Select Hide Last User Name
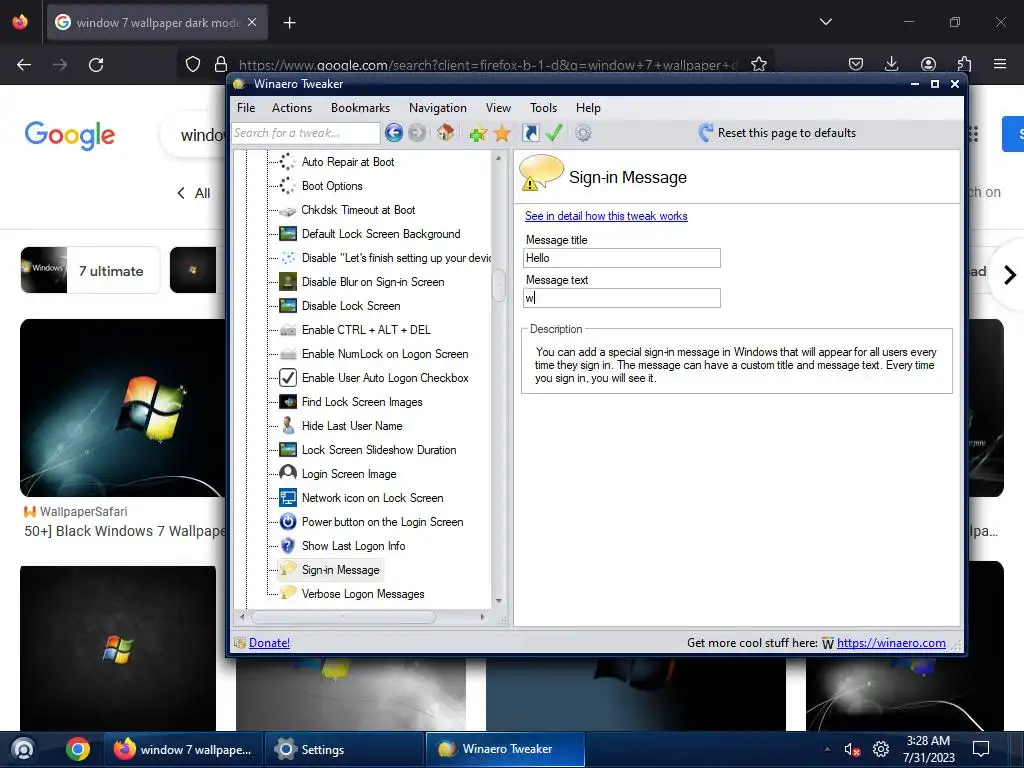This screenshot has width=1024, height=768. pos(351,426)
